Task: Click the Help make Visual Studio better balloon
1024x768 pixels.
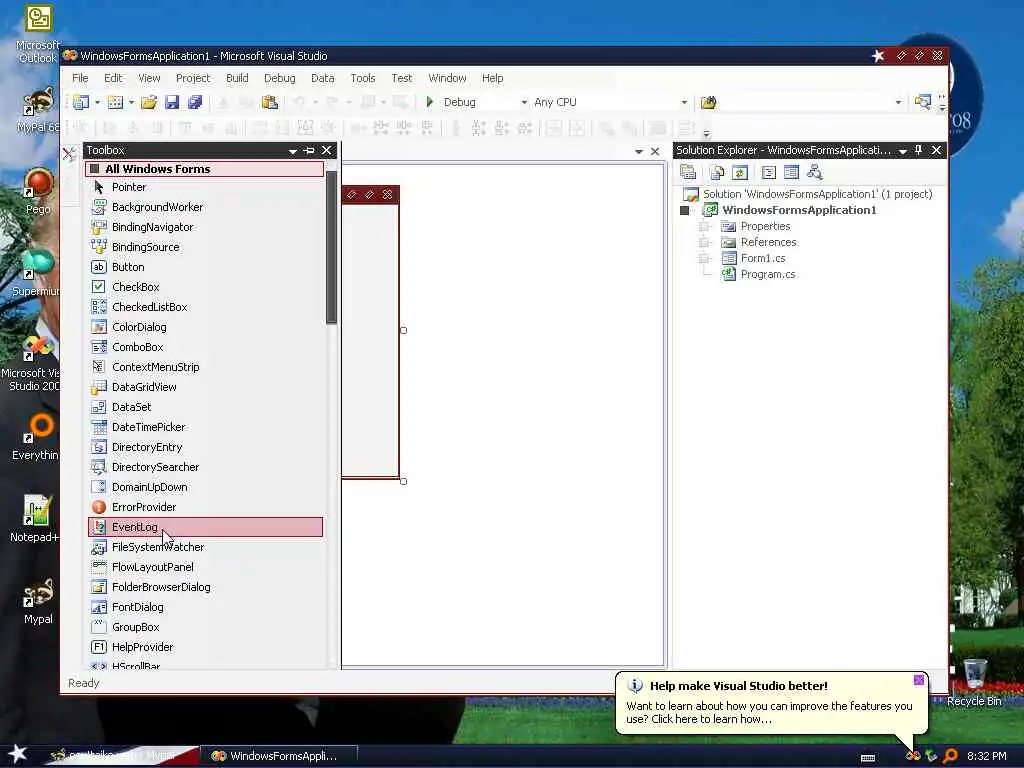Action: [771, 703]
